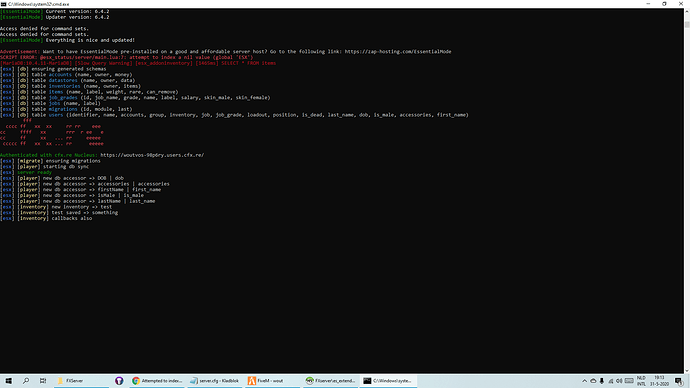
Task: Click 'lastName | last_name' accessor line
Action: coord(77,201)
